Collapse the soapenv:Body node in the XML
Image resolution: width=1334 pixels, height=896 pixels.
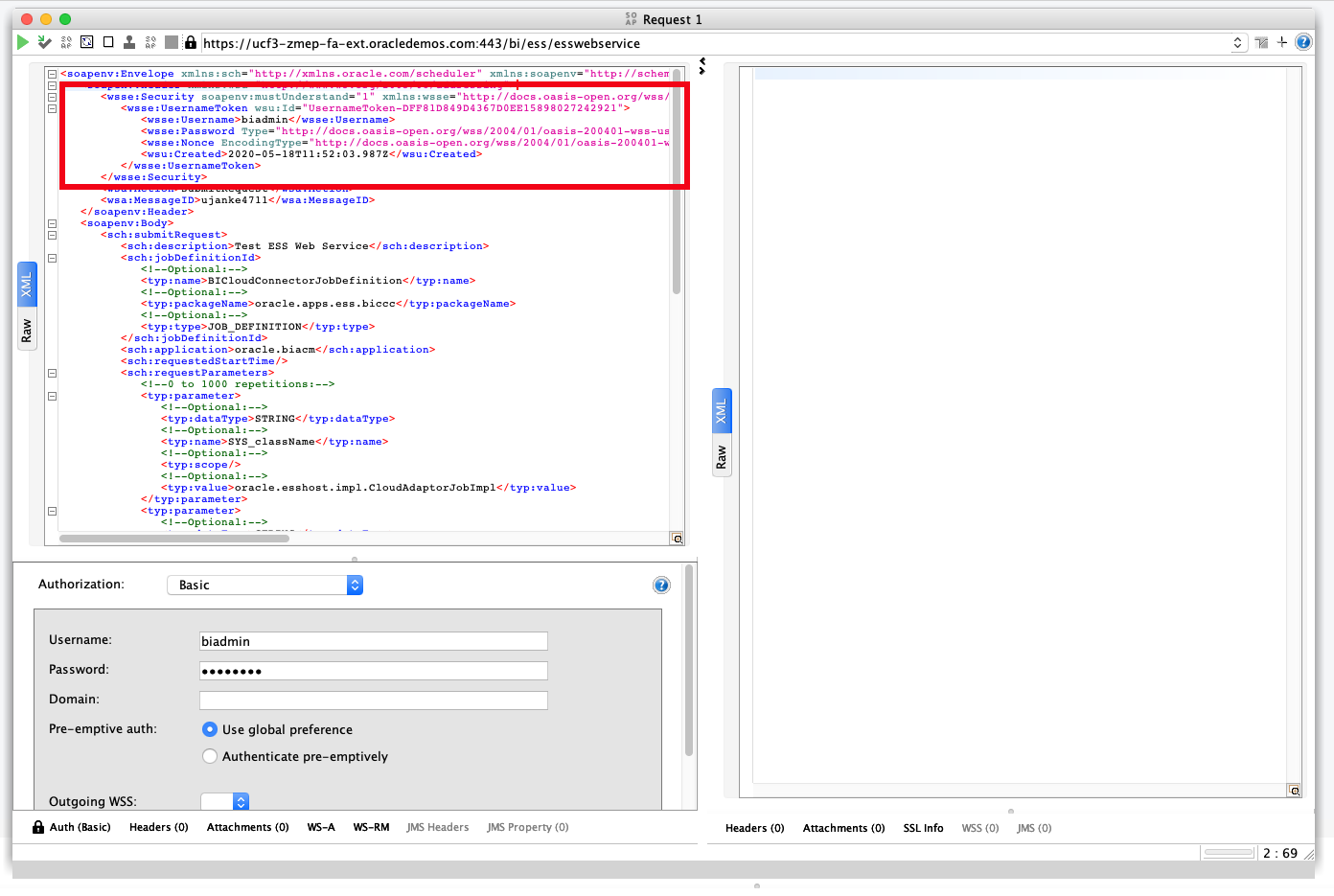[52, 222]
